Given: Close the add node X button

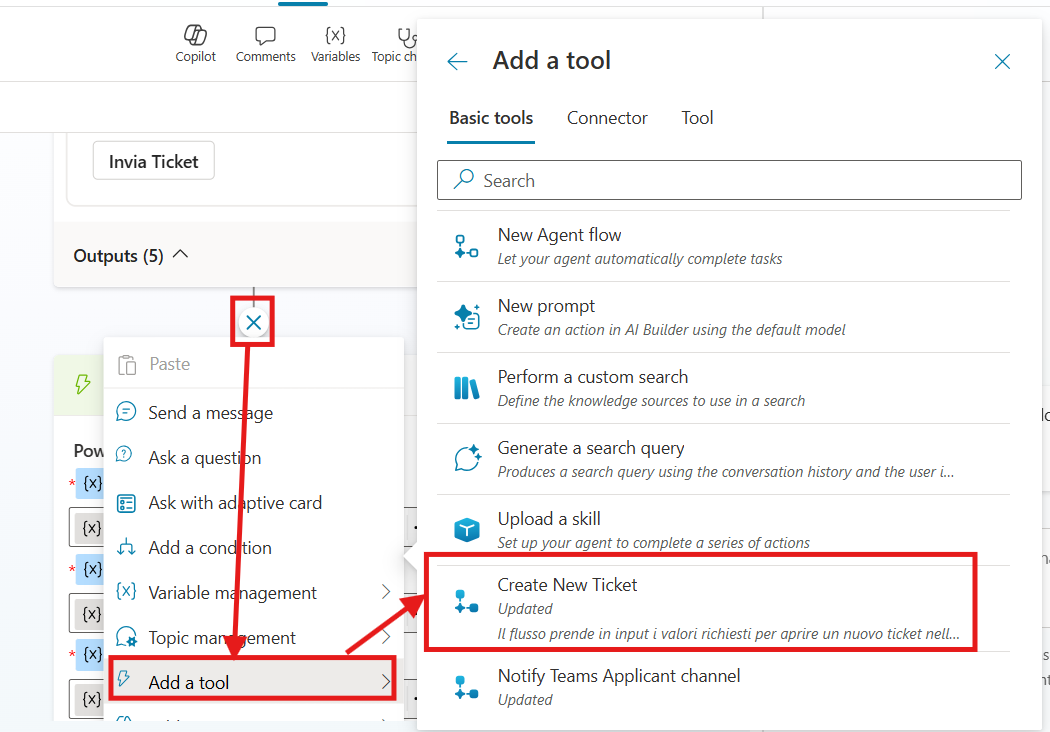Looking at the screenshot, I should coord(254,322).
